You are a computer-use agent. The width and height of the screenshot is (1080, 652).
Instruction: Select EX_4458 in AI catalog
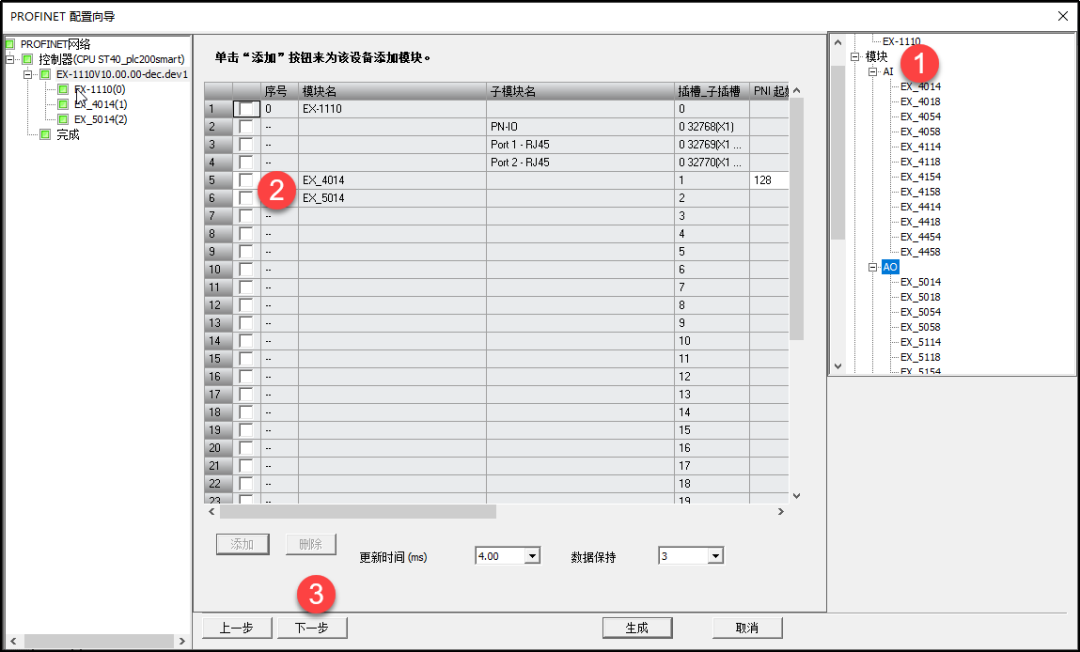point(920,252)
